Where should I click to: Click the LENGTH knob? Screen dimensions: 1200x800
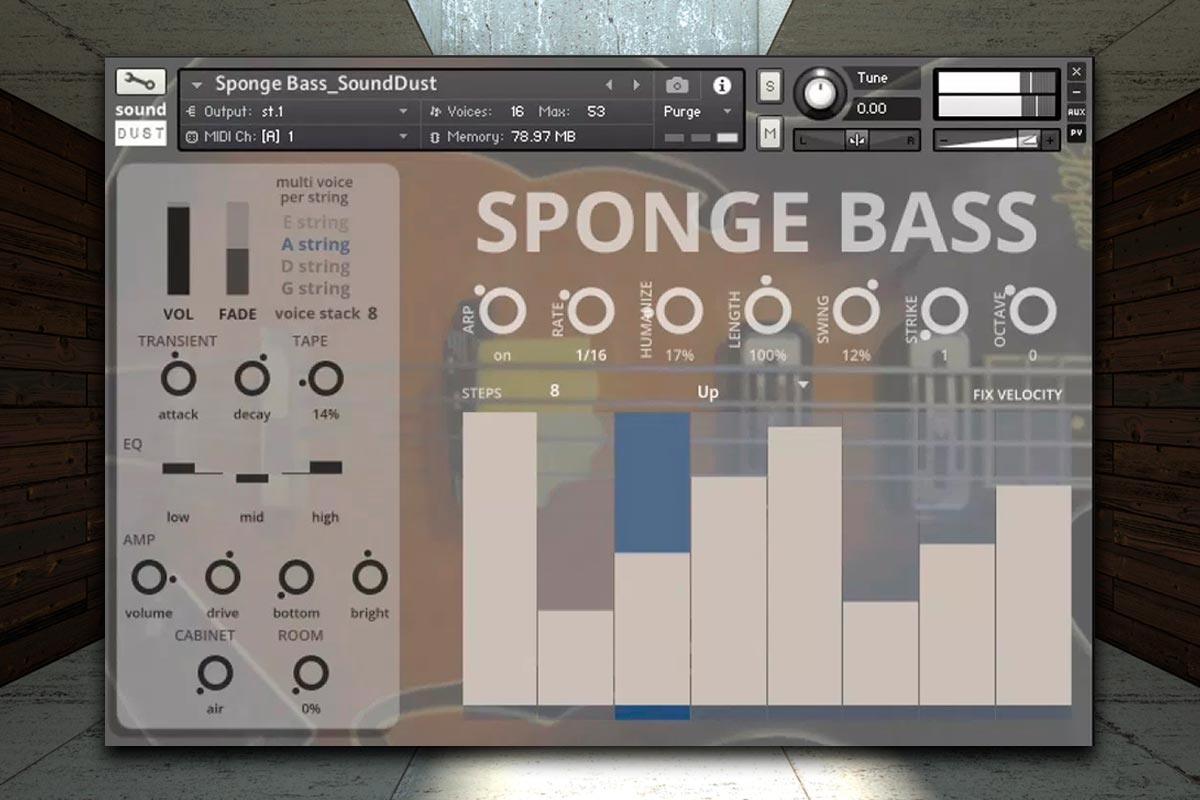tap(768, 309)
